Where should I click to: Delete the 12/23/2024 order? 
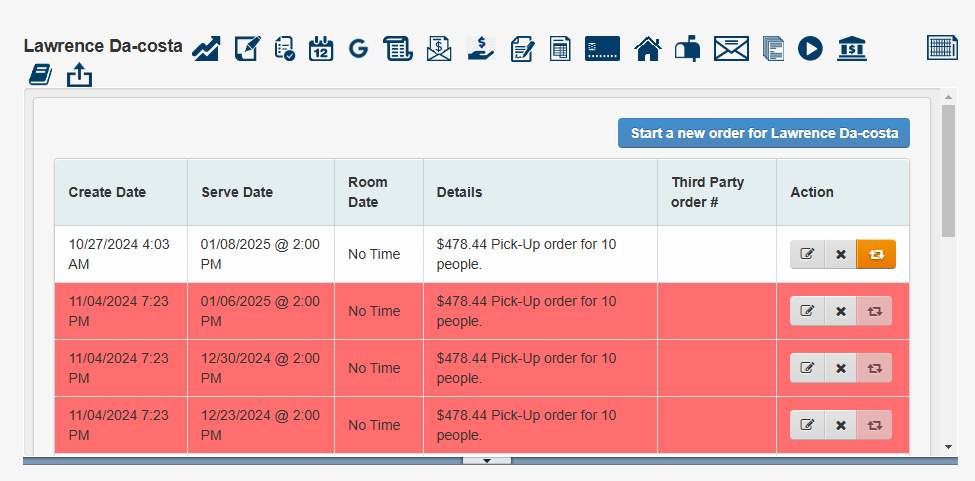click(841, 425)
